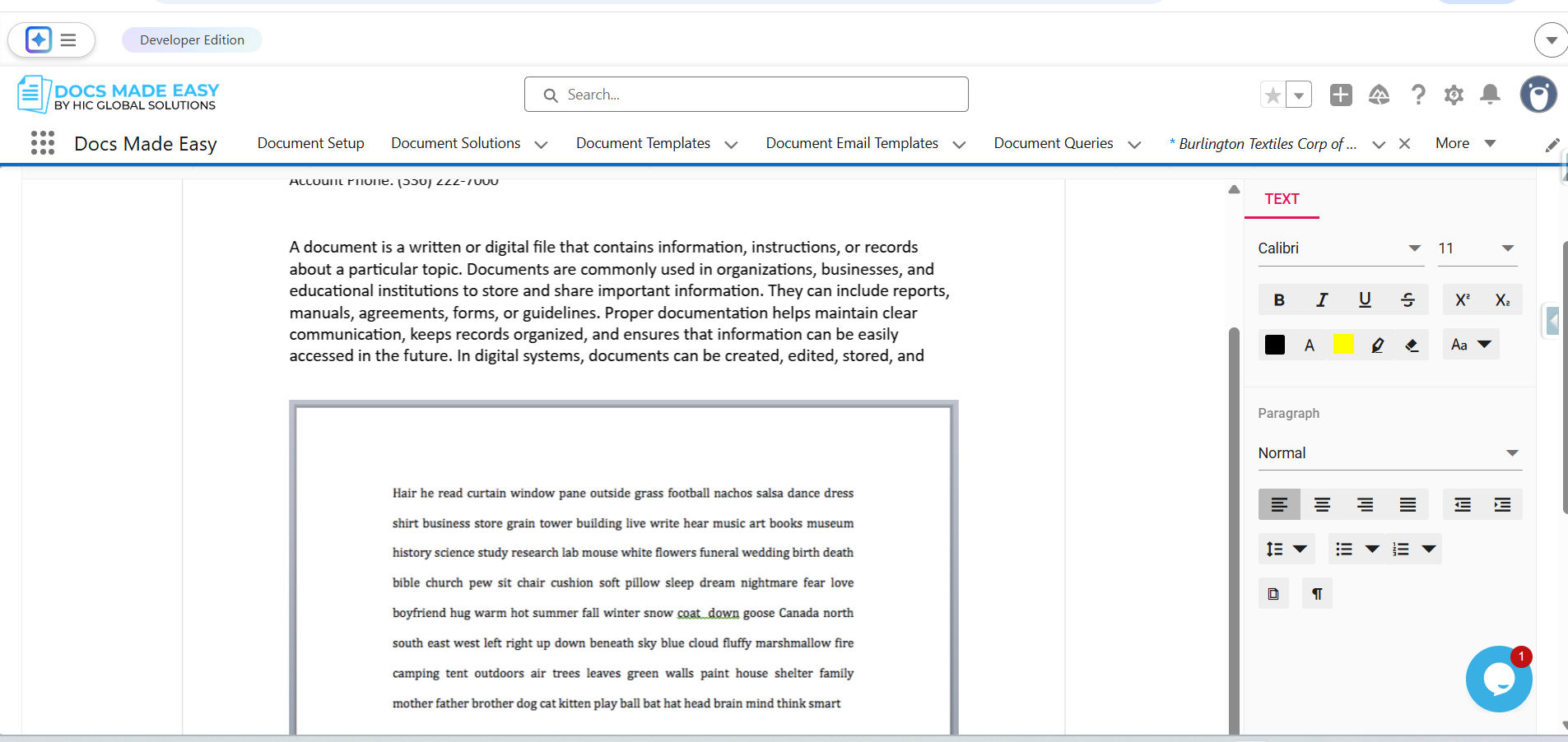
Task: Justify the paragraph text
Action: pyautogui.click(x=1407, y=505)
